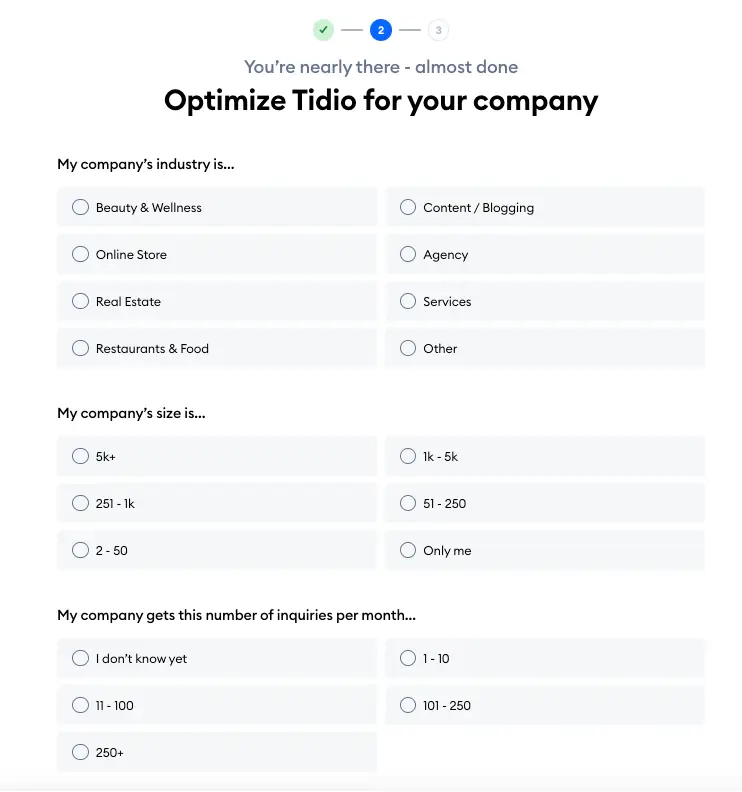This screenshot has width=742, height=792.
Task: Select the Online Store option
Action: [217, 254]
